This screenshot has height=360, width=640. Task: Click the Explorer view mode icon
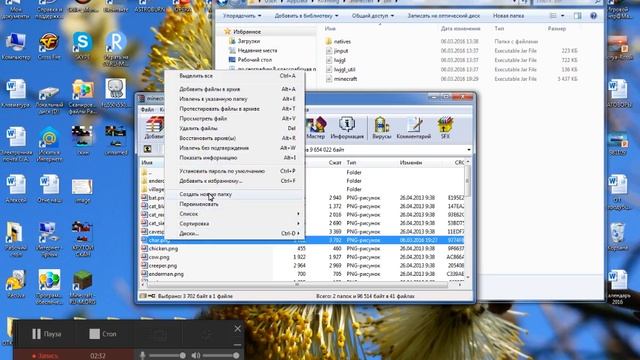click(553, 16)
